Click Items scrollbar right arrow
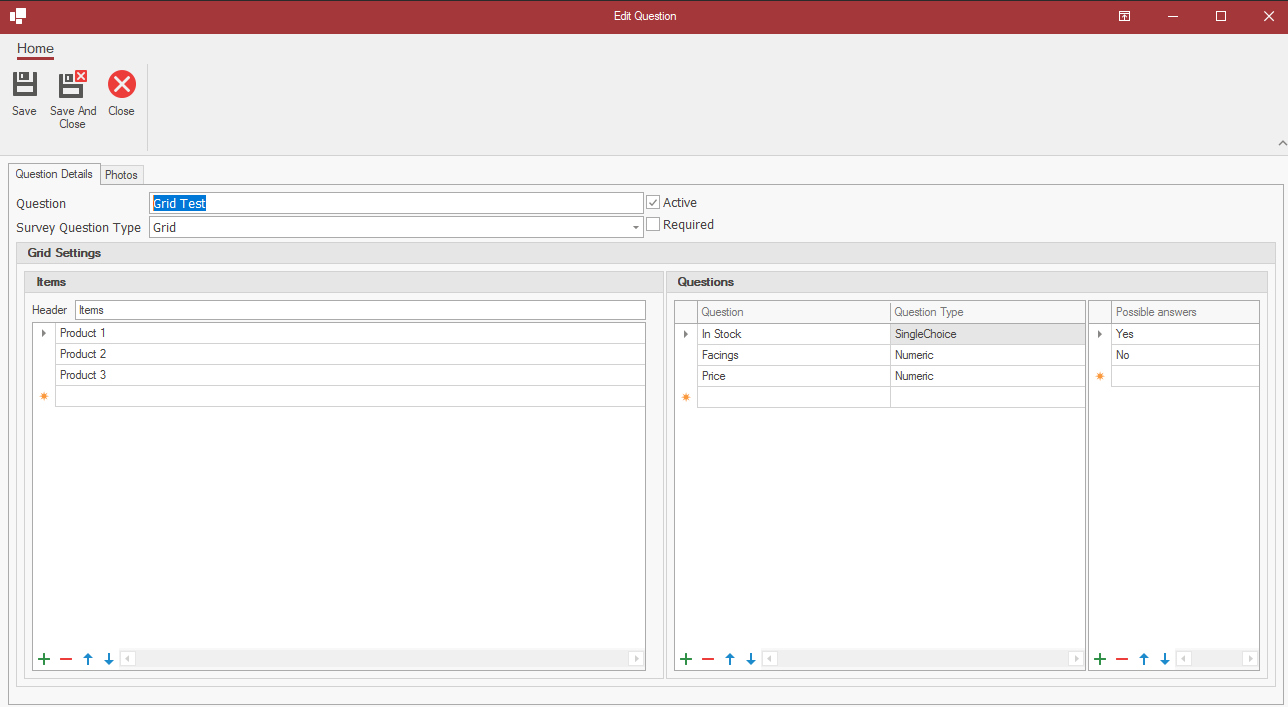This screenshot has width=1288, height=707. [x=636, y=659]
